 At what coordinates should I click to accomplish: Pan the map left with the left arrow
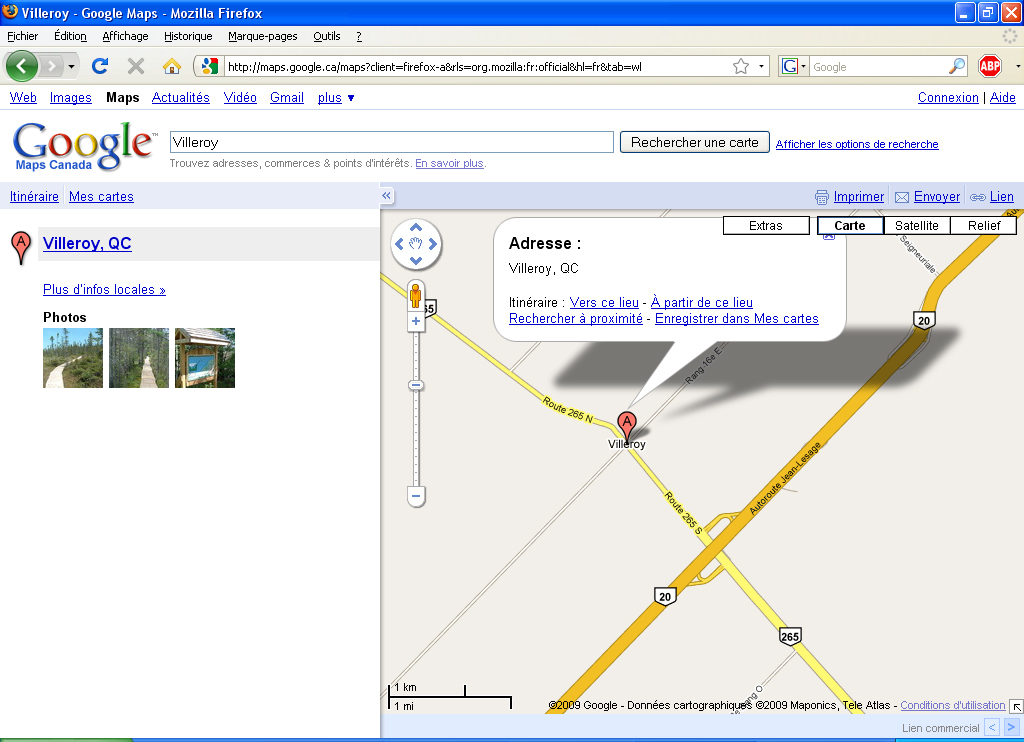pos(399,244)
